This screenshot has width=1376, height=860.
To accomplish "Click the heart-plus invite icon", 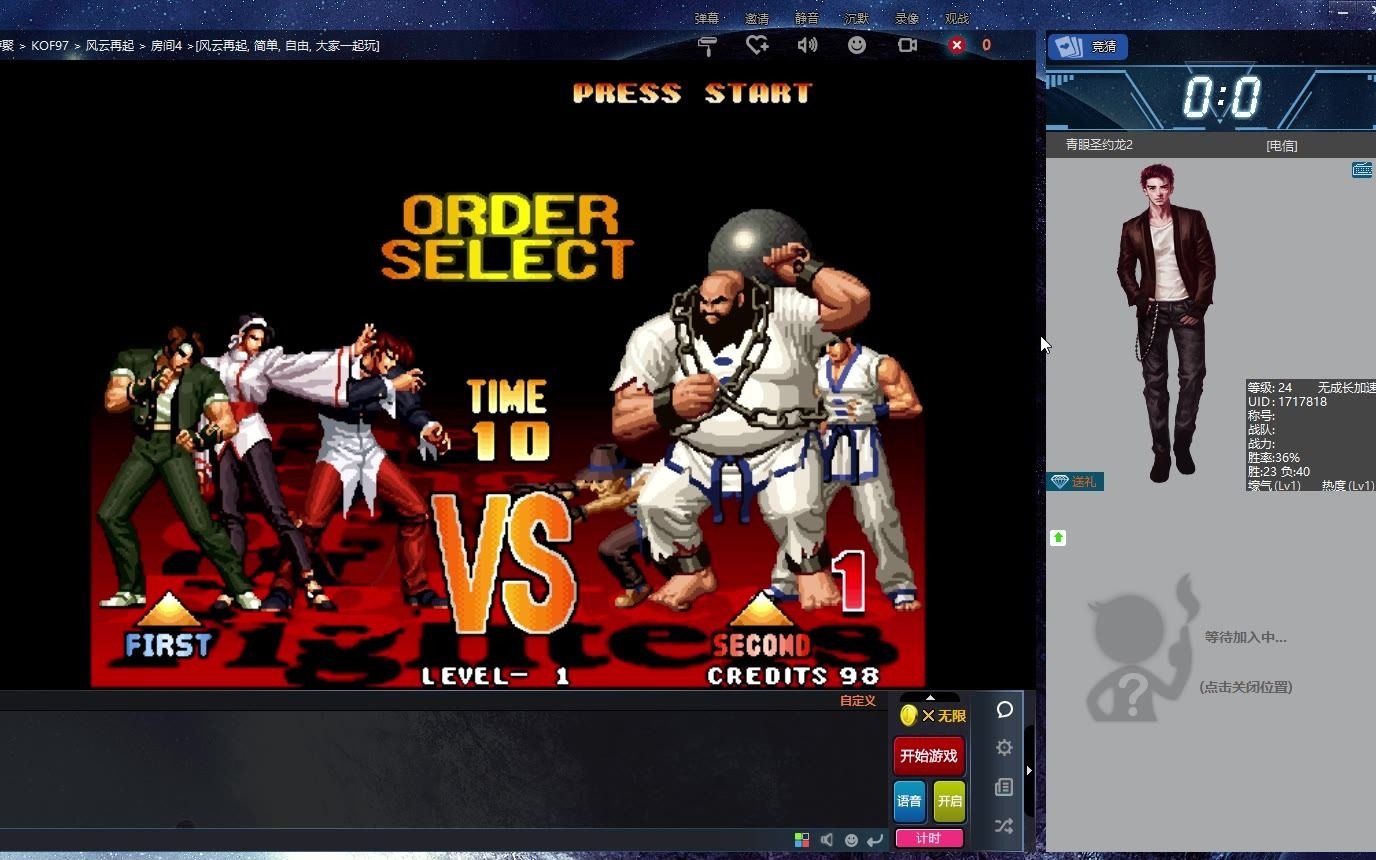I will [757, 45].
